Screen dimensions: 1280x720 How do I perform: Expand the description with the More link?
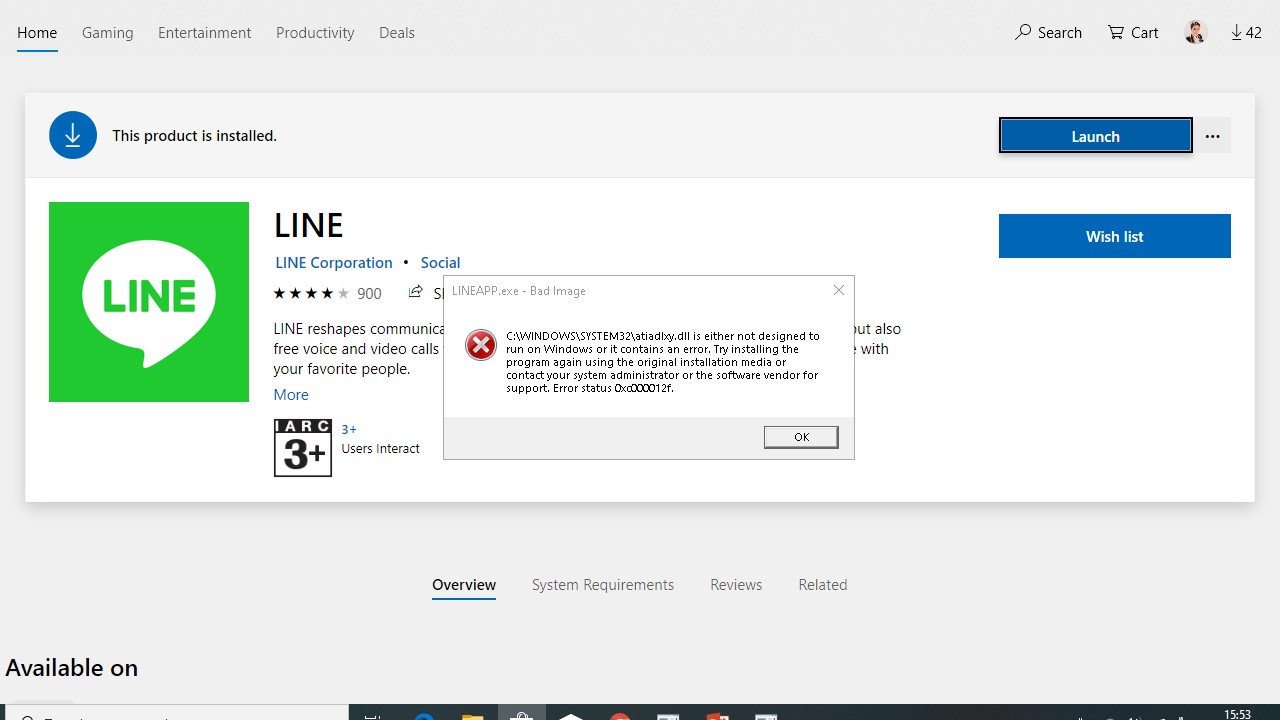click(x=291, y=394)
